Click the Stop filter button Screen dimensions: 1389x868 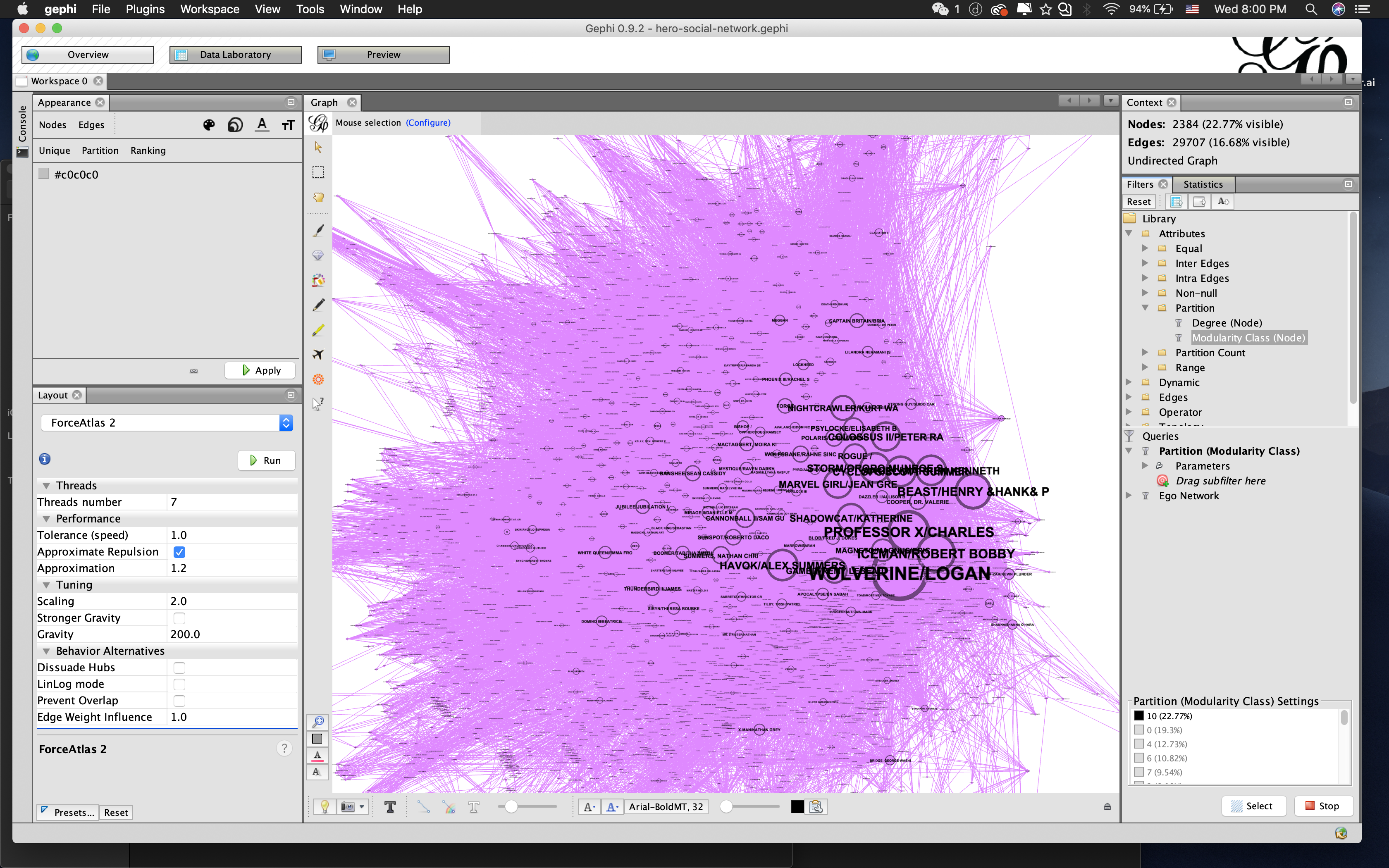[x=1323, y=806]
